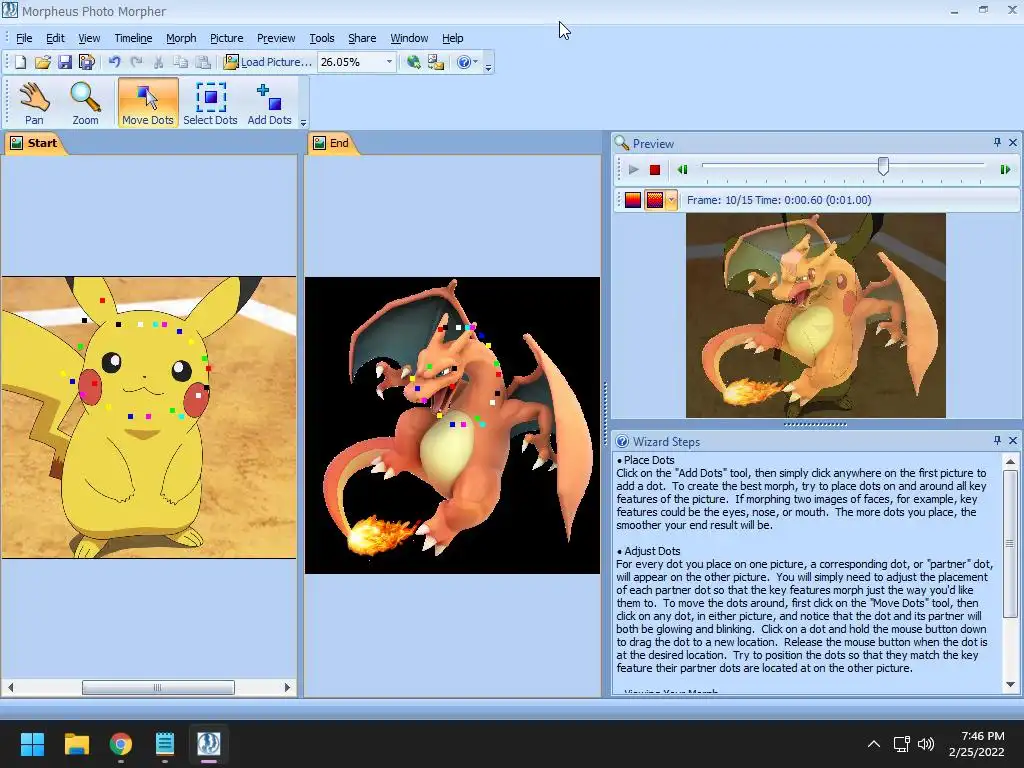Activate the Select Dots tool
This screenshot has height=768, width=1024.
(x=210, y=103)
